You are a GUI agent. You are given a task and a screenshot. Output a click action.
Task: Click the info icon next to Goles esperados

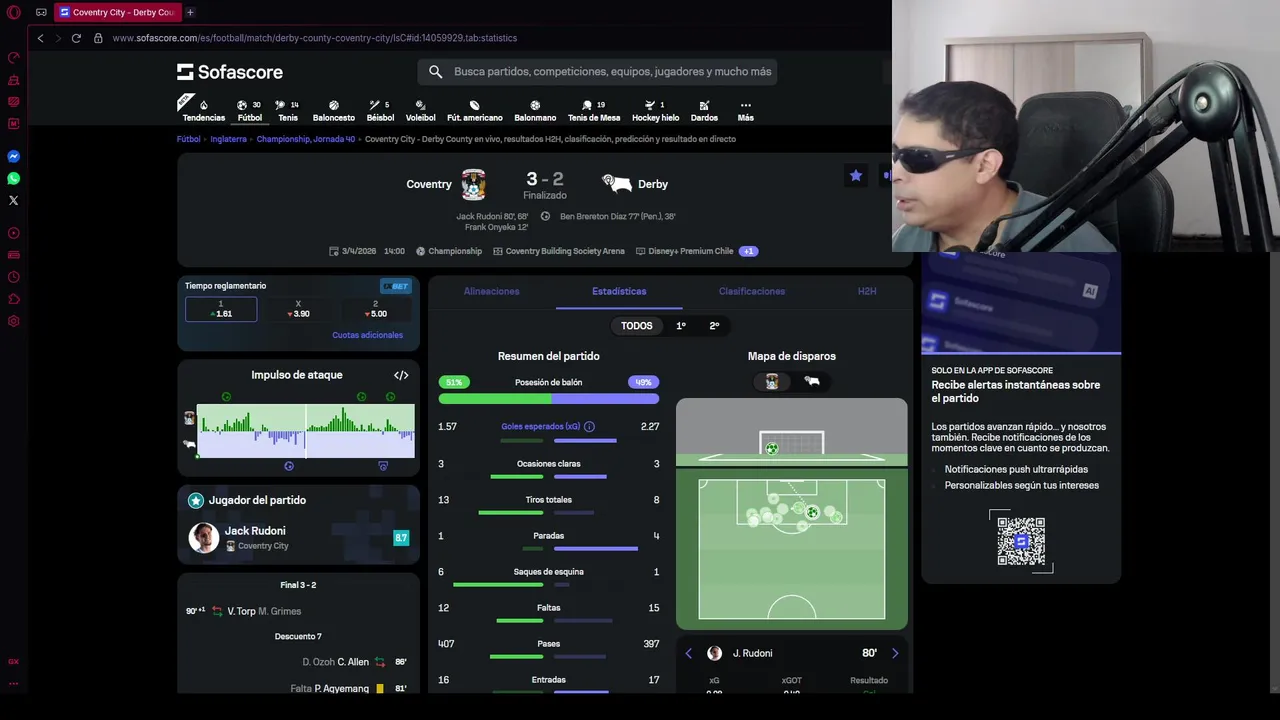coord(589,426)
